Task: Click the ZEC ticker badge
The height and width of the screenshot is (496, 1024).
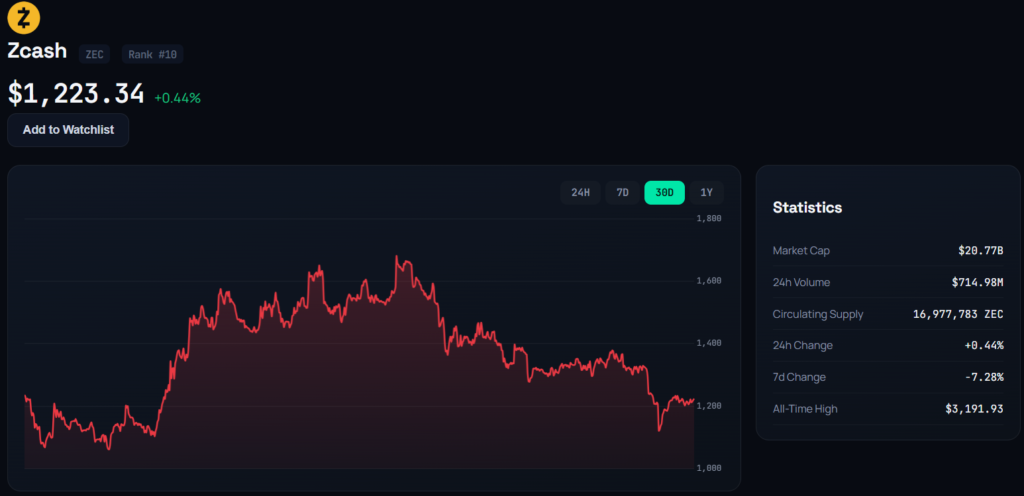Action: pos(95,54)
